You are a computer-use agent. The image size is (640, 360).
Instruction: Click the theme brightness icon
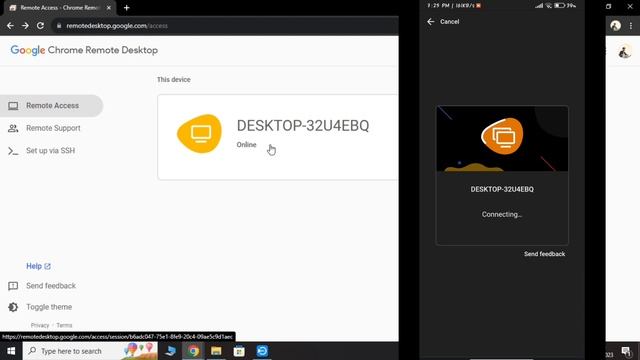(13, 307)
